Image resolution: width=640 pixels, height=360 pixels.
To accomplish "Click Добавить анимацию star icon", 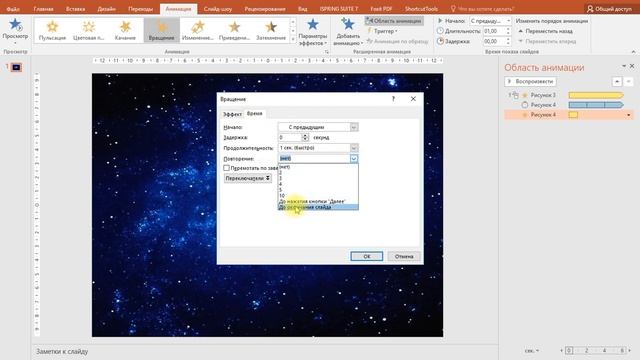I will point(348,24).
